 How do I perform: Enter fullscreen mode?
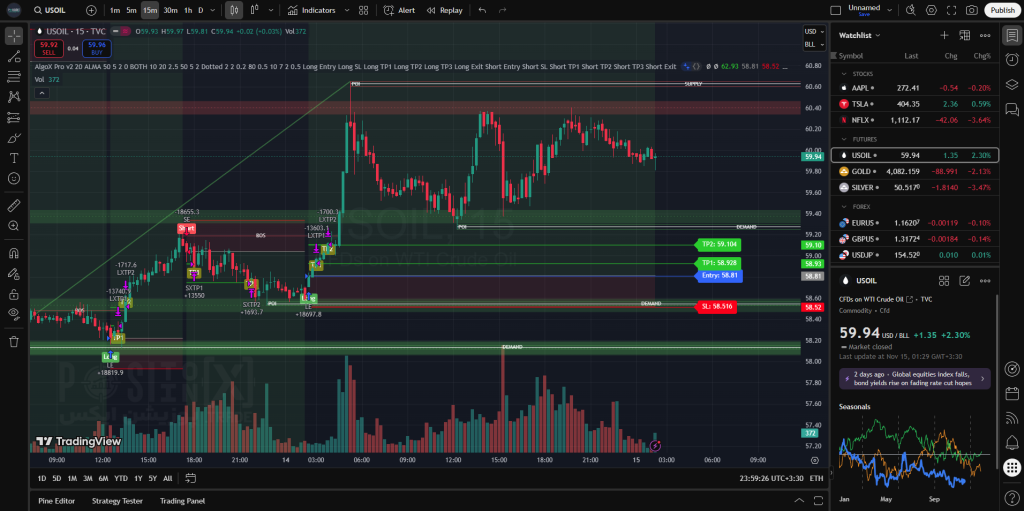tap(952, 10)
